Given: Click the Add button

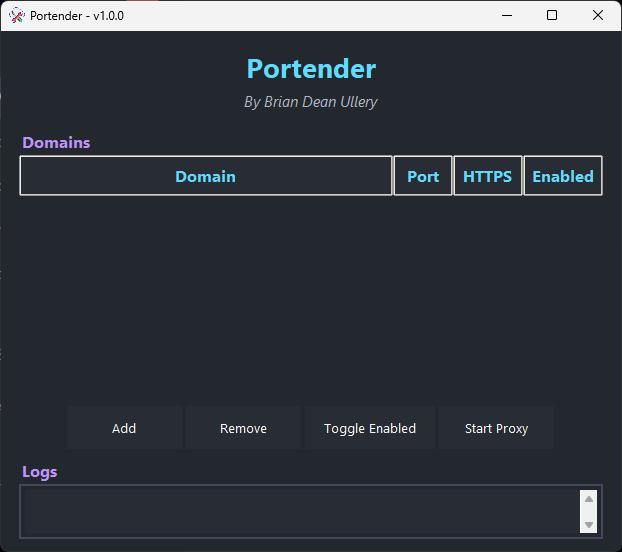Looking at the screenshot, I should point(124,428).
